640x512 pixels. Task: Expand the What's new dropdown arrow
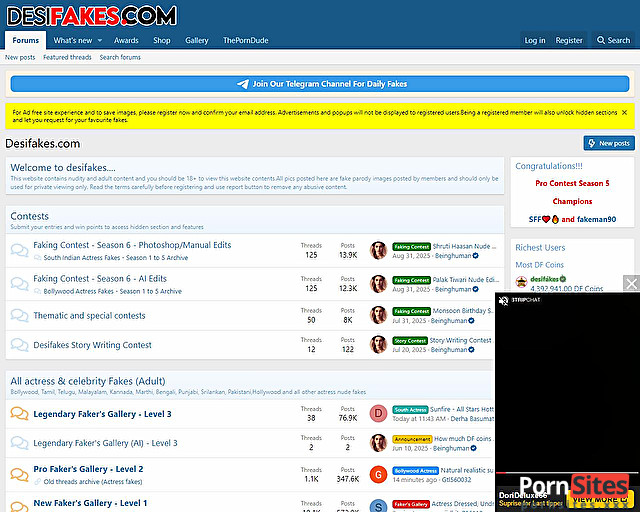[100, 40]
